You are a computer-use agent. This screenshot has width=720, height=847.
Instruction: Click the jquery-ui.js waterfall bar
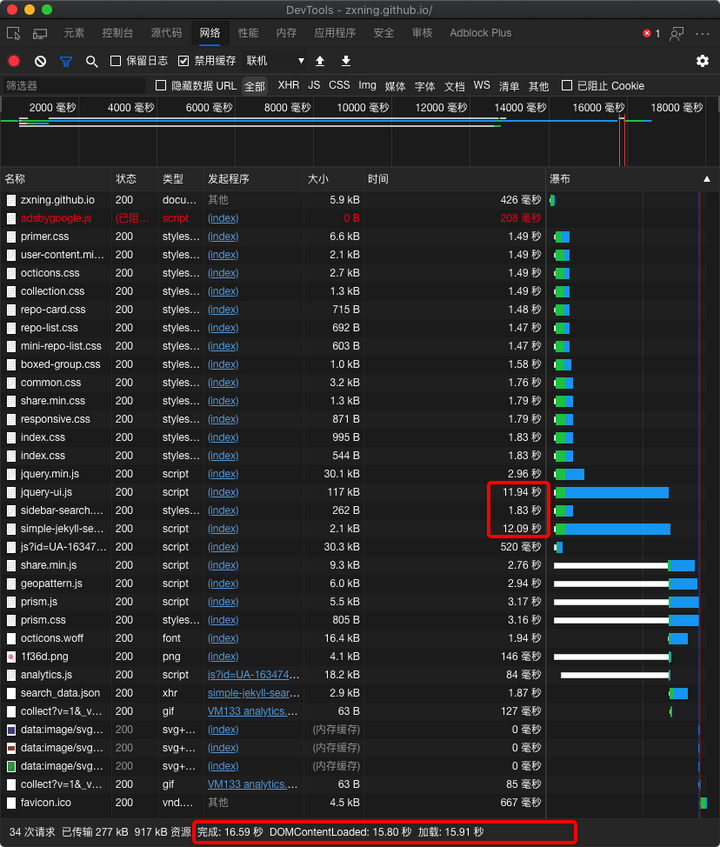point(611,493)
